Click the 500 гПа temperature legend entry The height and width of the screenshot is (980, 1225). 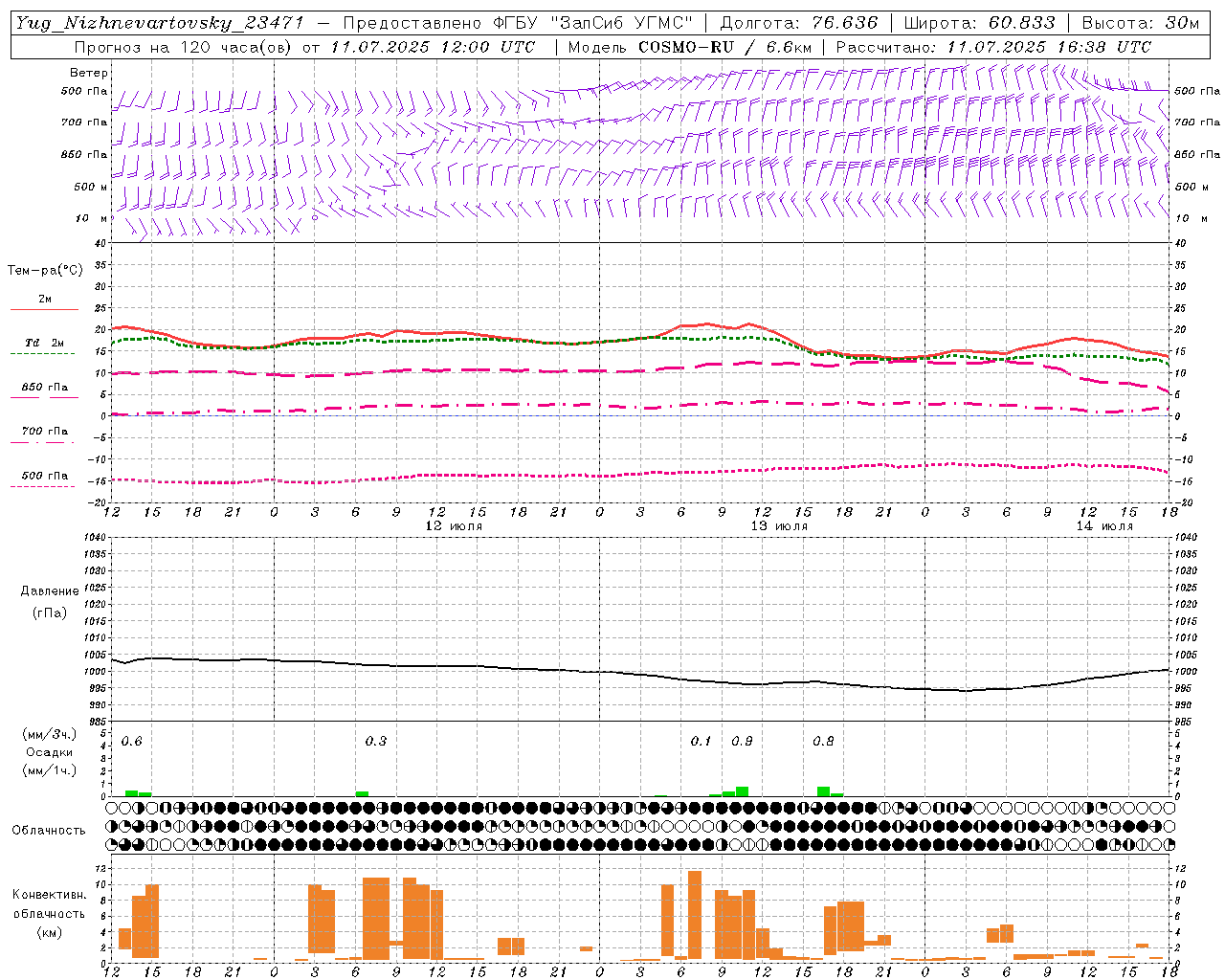click(x=45, y=476)
